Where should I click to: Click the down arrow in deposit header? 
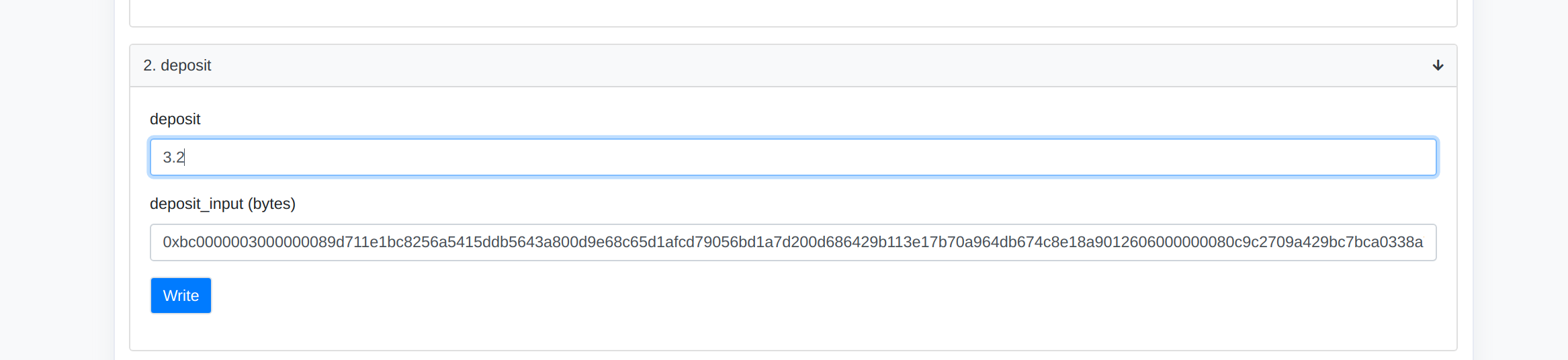click(x=1438, y=65)
